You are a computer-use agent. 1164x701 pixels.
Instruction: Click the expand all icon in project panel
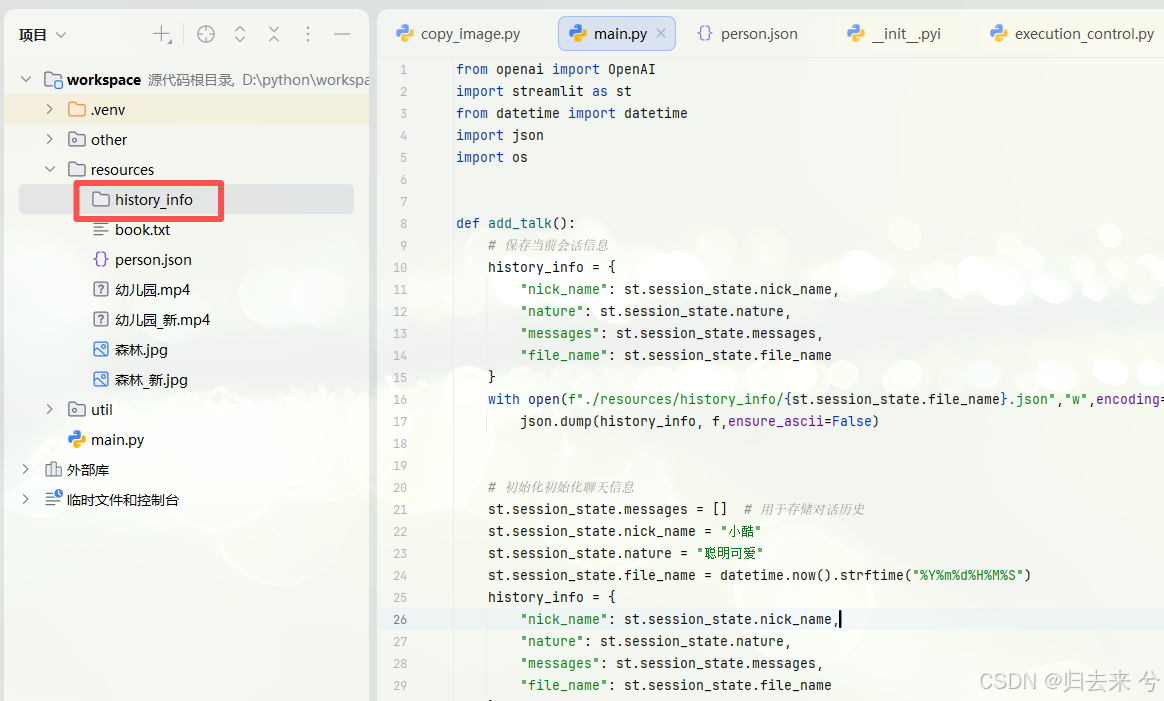point(240,34)
